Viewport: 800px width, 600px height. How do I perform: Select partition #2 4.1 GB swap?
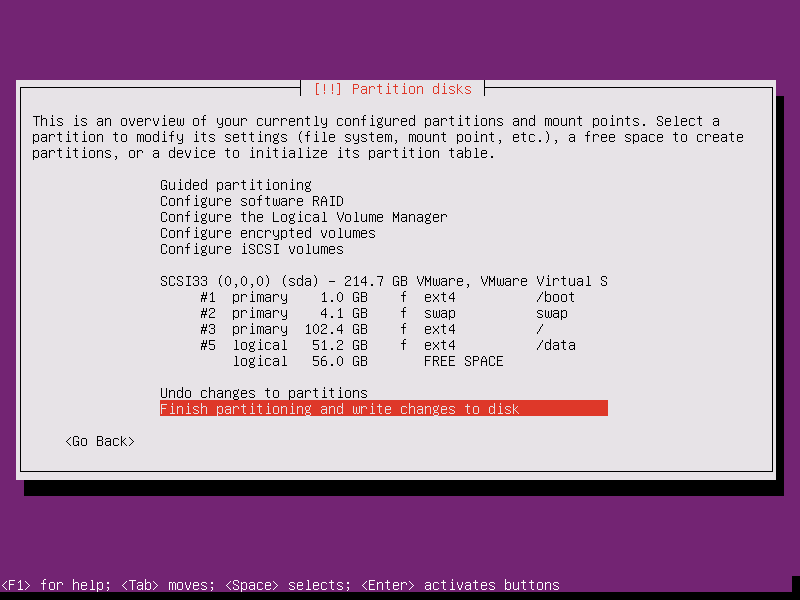tap(384, 313)
